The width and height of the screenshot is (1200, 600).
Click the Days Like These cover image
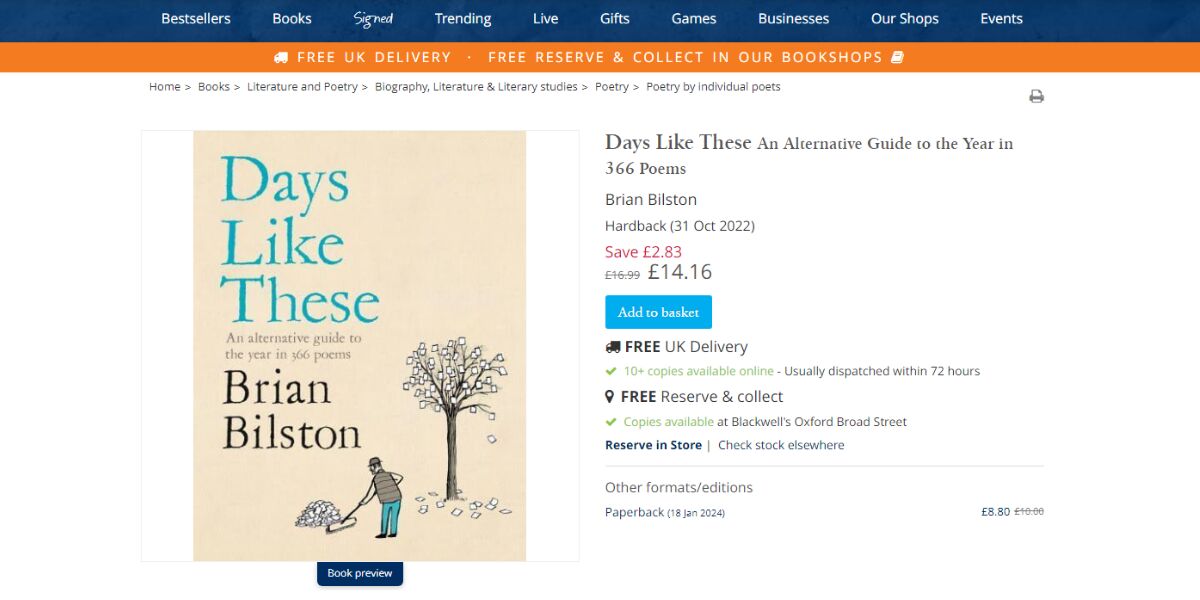pos(359,345)
